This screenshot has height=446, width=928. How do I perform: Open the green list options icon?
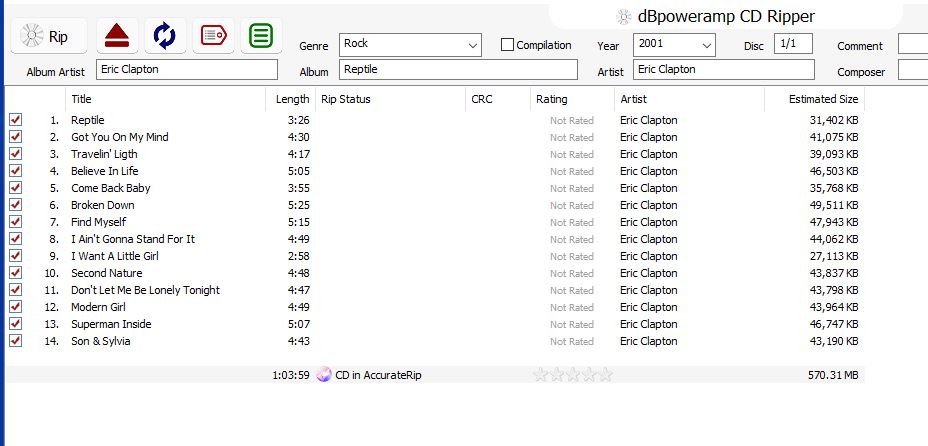(x=261, y=37)
